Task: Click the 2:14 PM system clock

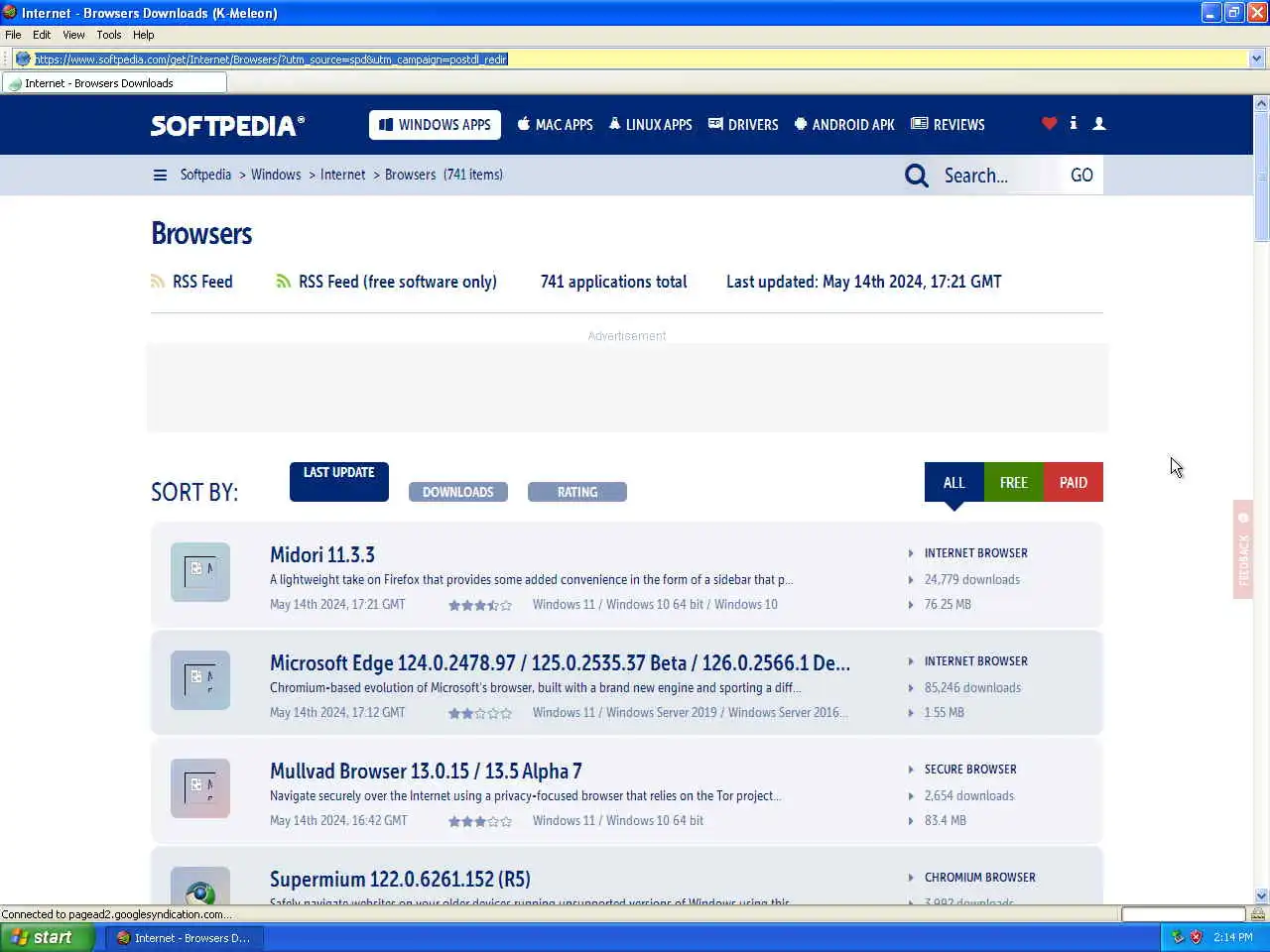Action: click(x=1233, y=937)
